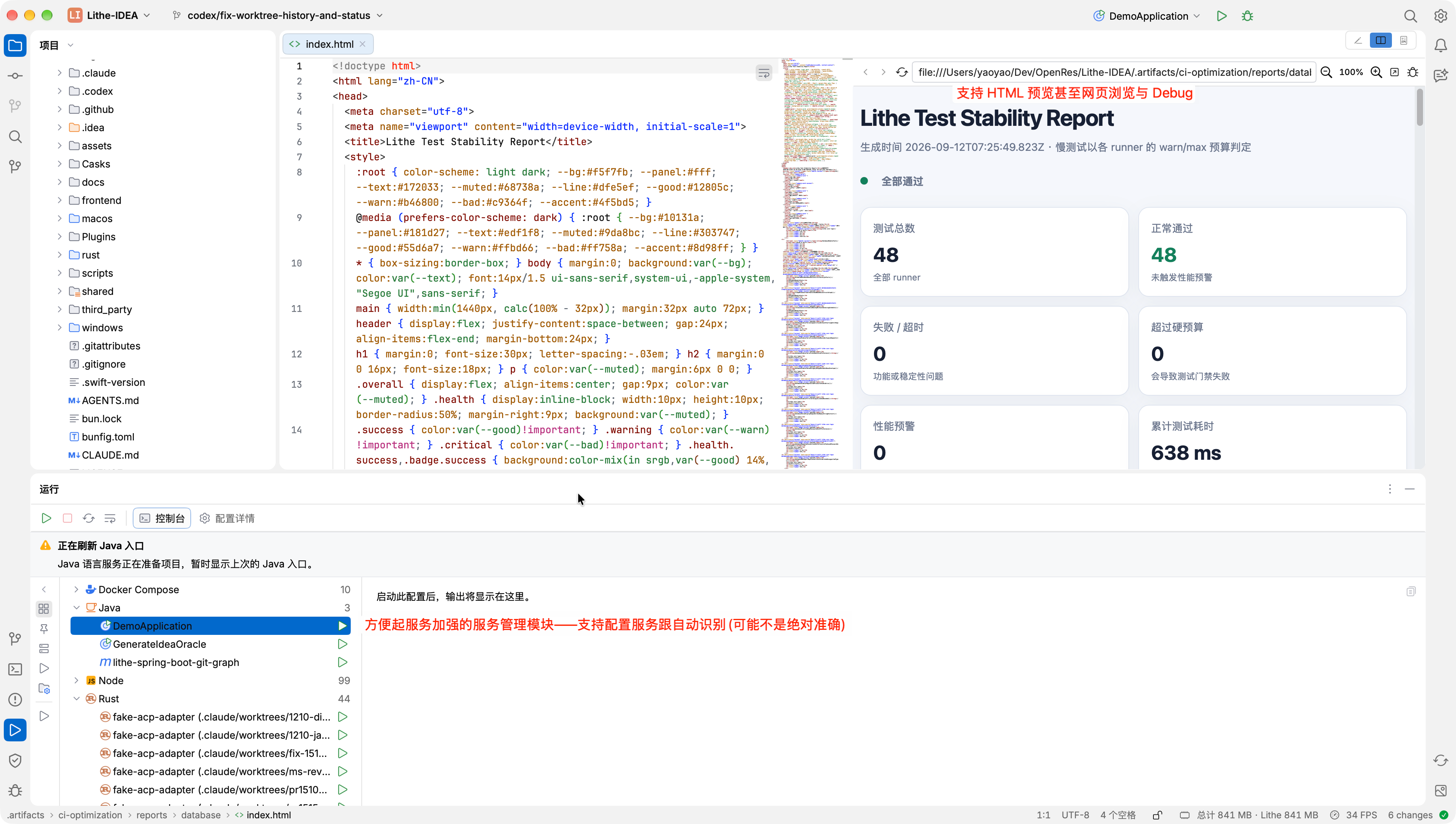Switch to the 控制台 tab
The width and height of the screenshot is (1456, 824).
point(162,518)
